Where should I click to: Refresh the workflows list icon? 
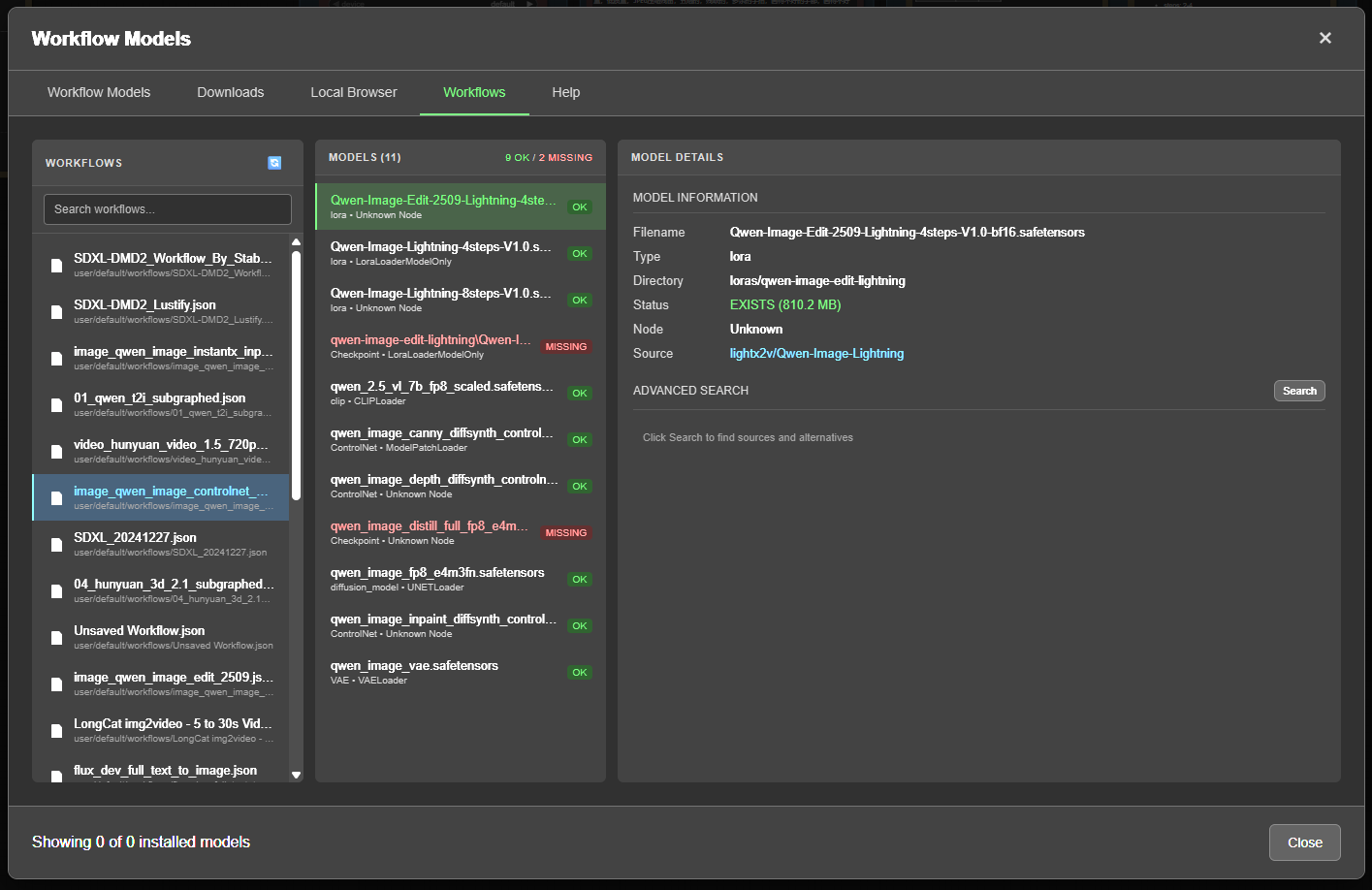click(274, 163)
